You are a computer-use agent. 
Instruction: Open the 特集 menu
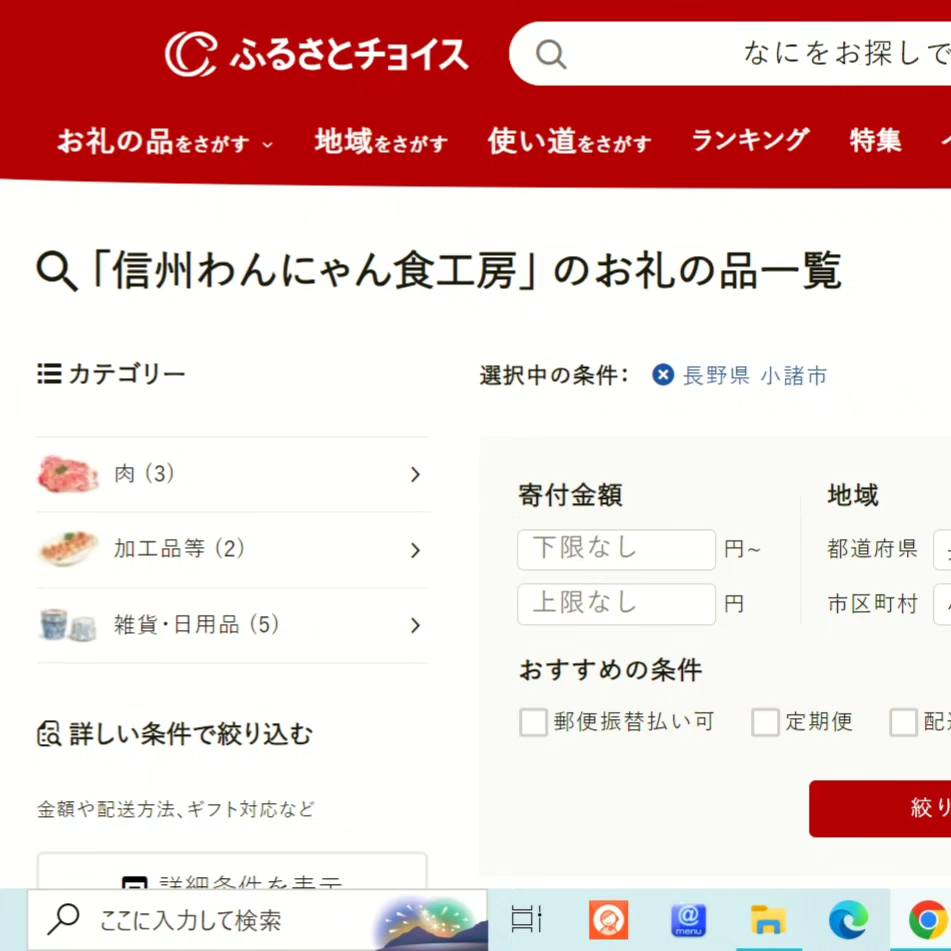[x=875, y=141]
